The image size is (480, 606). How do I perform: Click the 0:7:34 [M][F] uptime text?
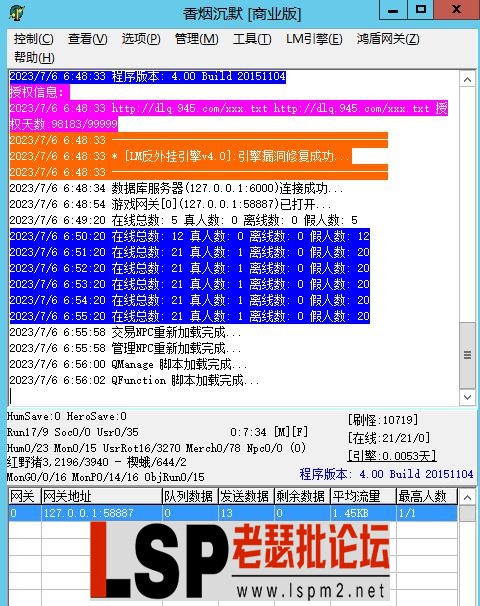269,432
